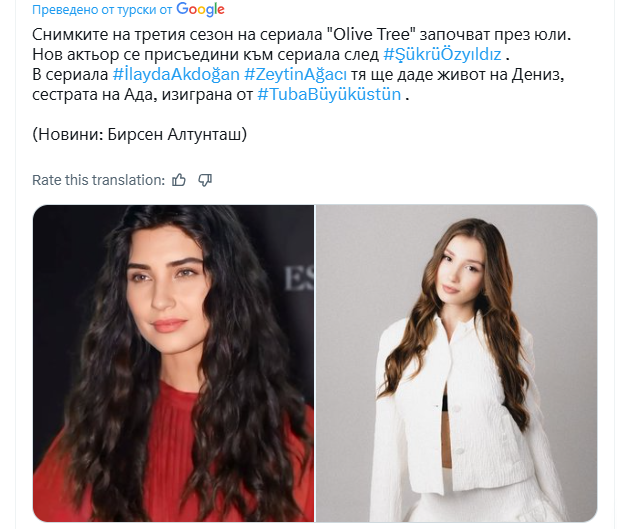Click the 'ES' backdrop text in left photo
617x529 pixels.
(x=299, y=279)
